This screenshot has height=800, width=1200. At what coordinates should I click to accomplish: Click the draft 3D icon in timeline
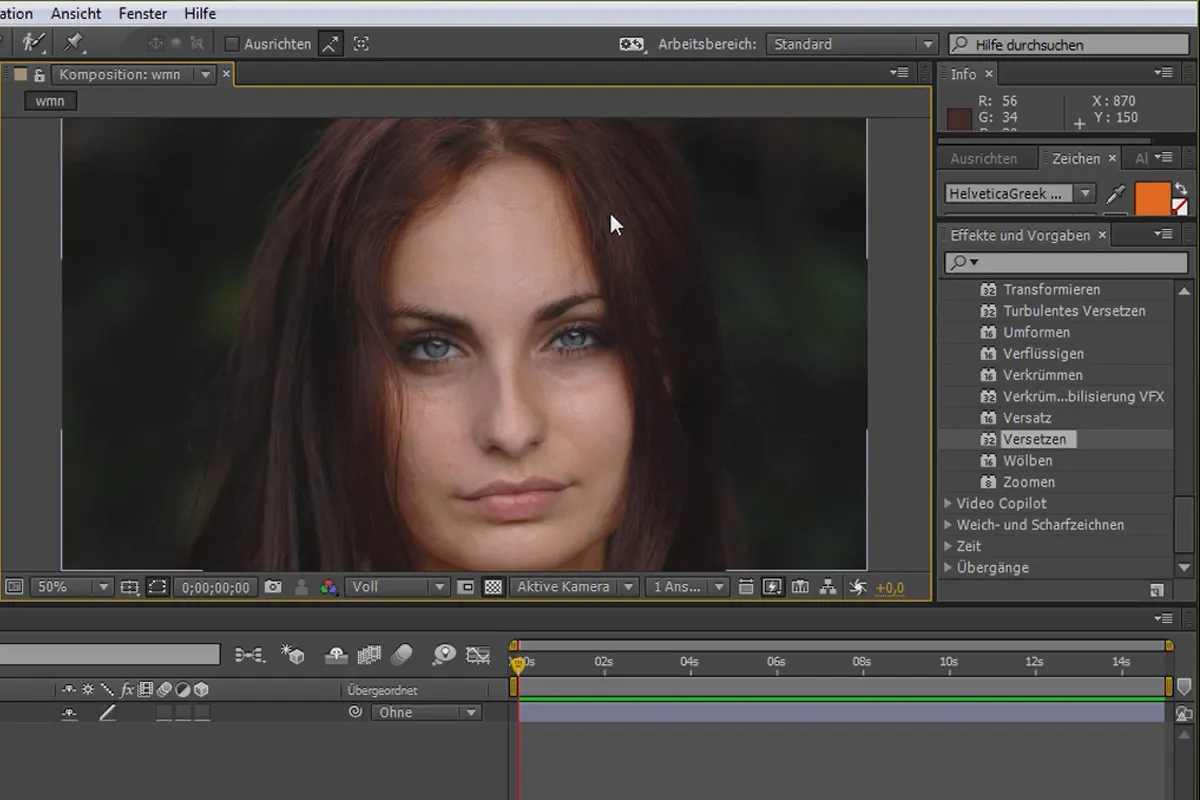293,655
